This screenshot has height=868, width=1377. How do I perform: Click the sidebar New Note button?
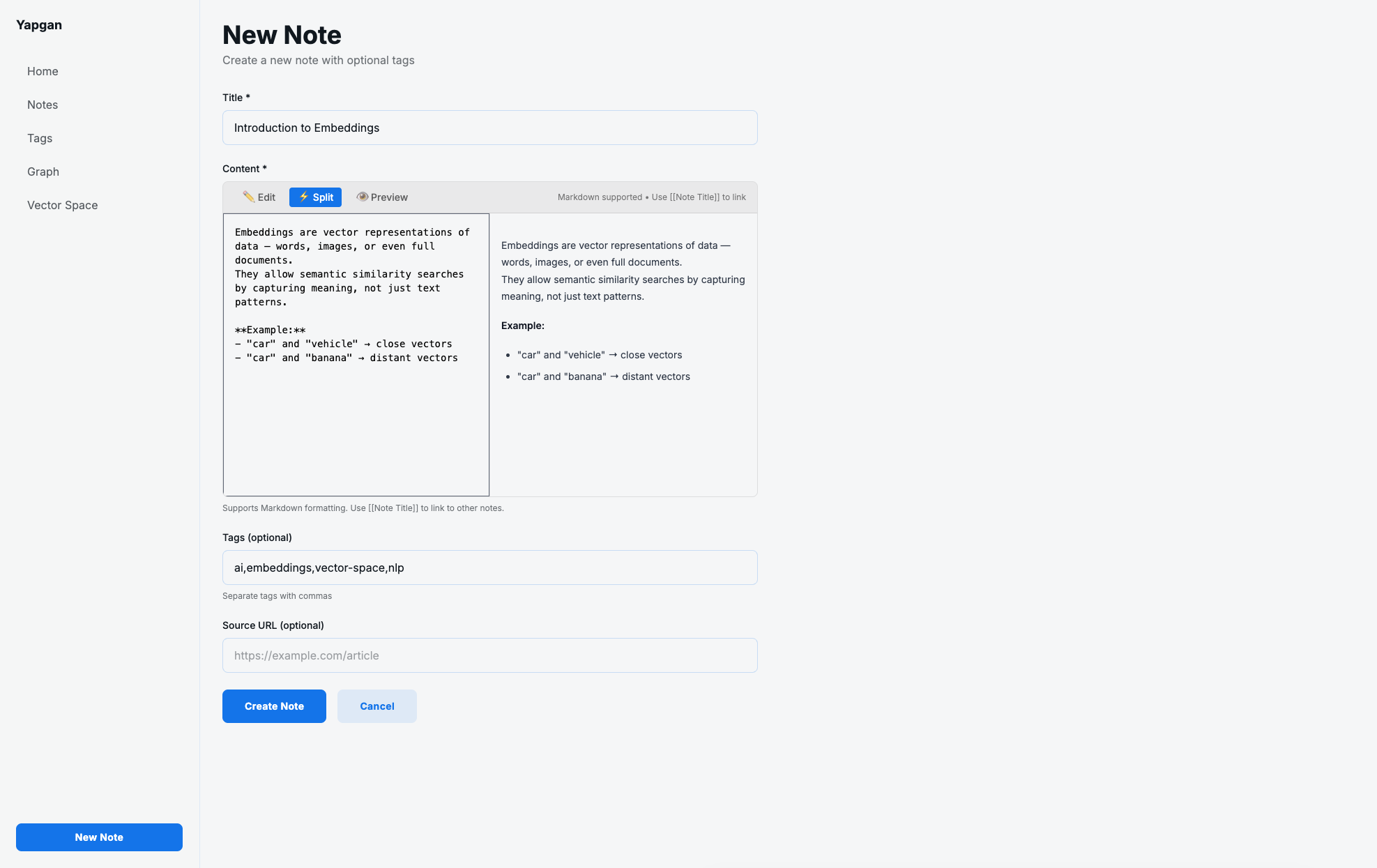99,837
